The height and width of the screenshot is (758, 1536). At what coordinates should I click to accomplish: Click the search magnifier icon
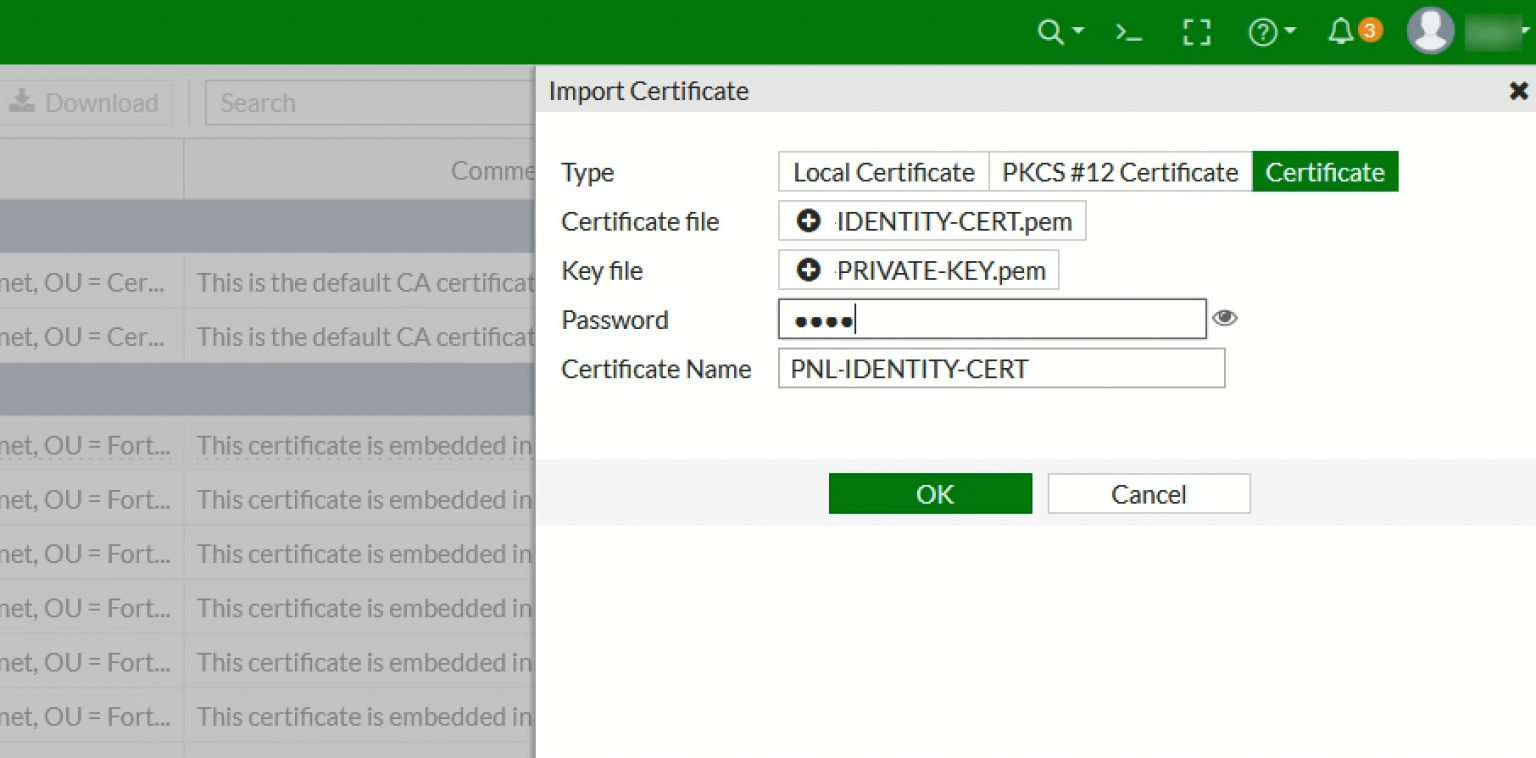click(x=1049, y=31)
